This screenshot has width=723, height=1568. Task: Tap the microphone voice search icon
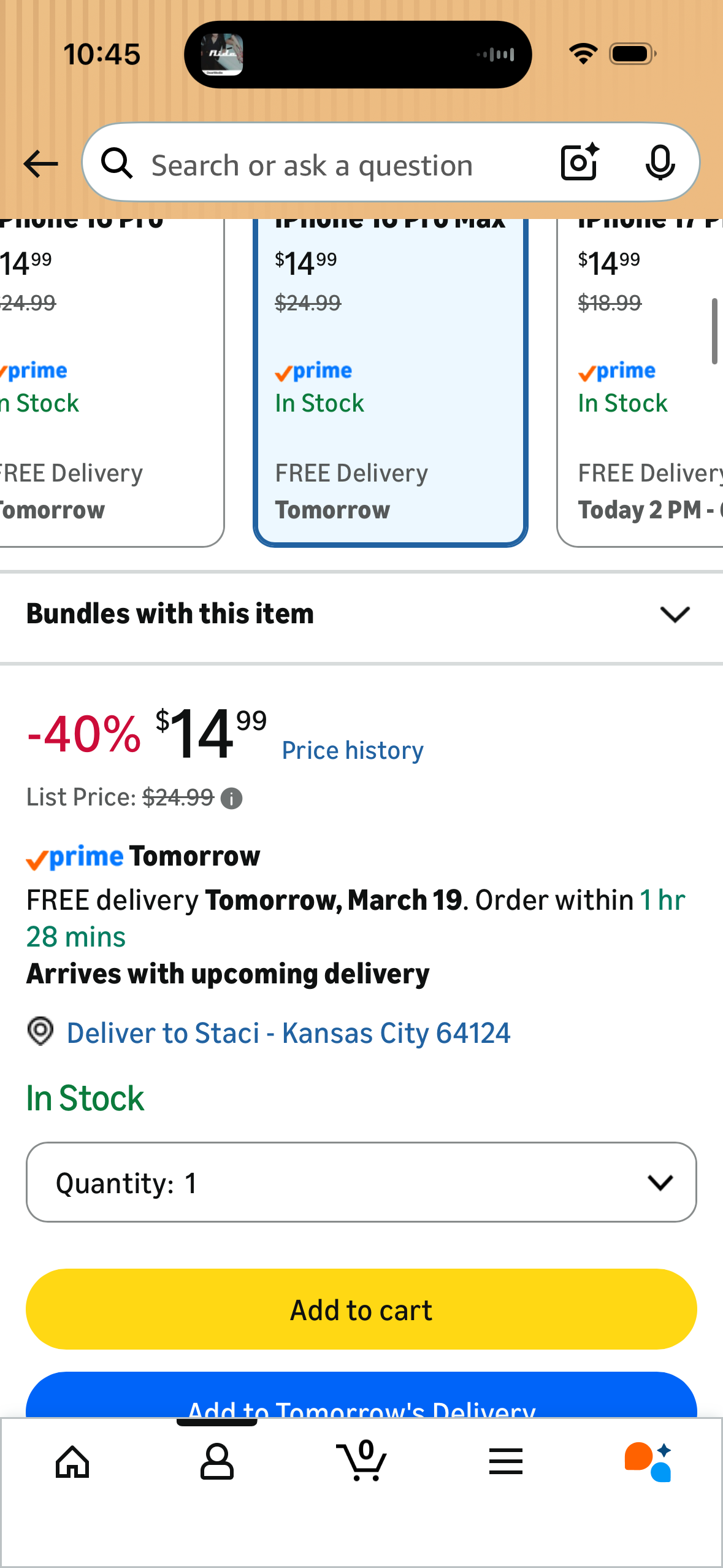point(660,163)
